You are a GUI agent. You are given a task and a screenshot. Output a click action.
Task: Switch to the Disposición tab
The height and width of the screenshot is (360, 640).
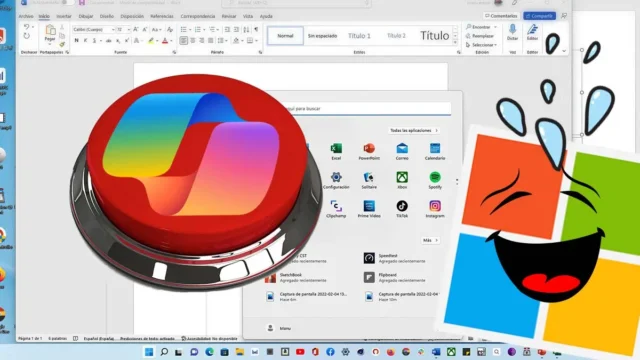tap(132, 16)
